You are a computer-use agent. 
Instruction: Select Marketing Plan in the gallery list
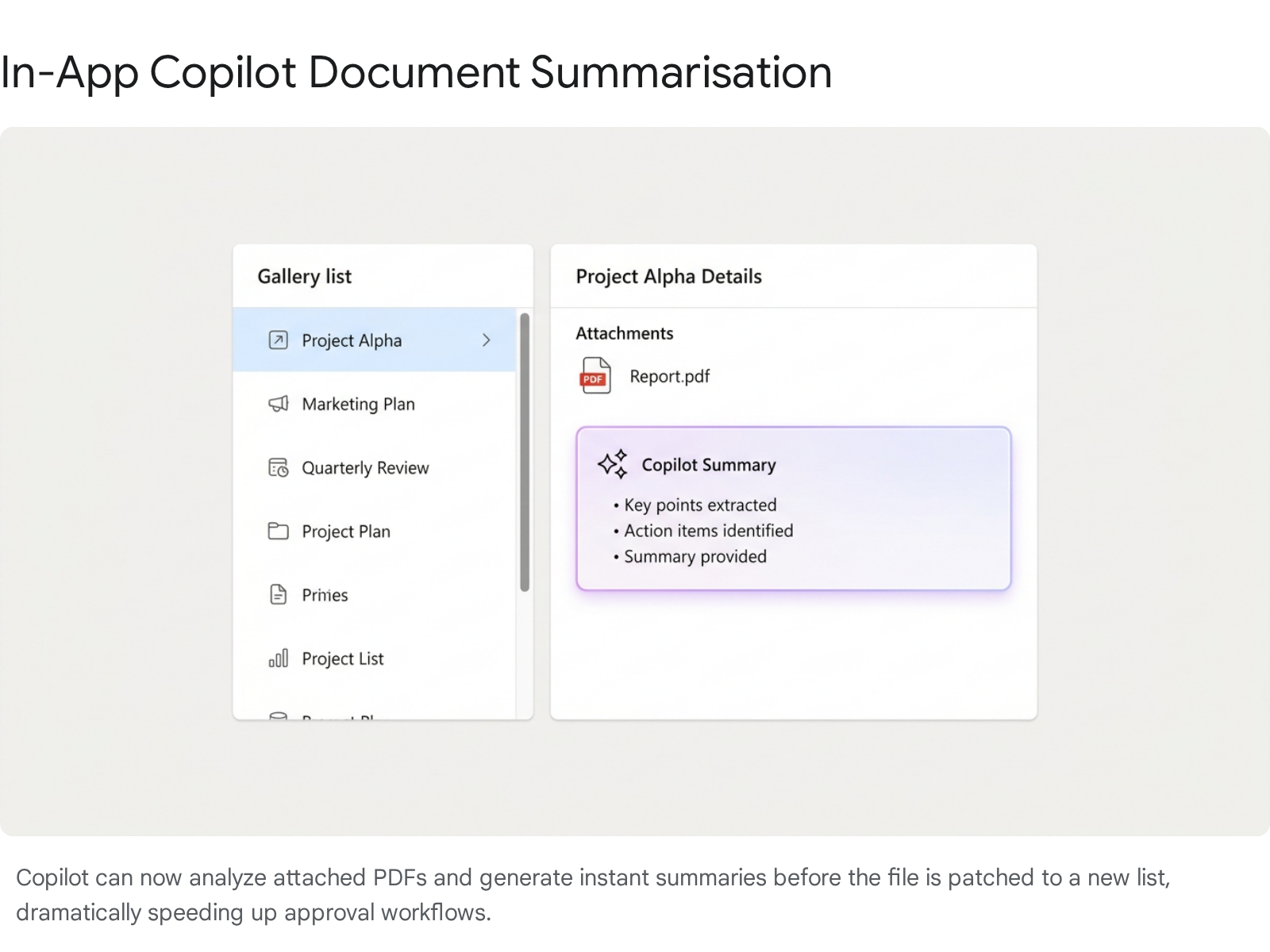coord(358,405)
